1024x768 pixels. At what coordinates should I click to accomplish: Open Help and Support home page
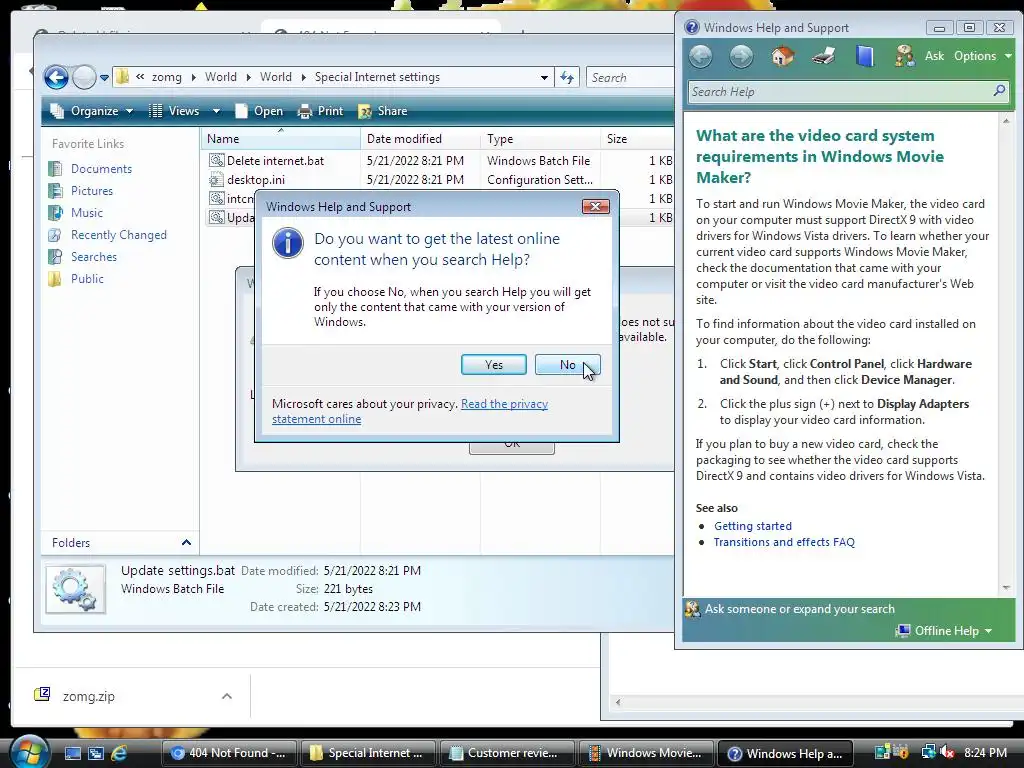(782, 57)
